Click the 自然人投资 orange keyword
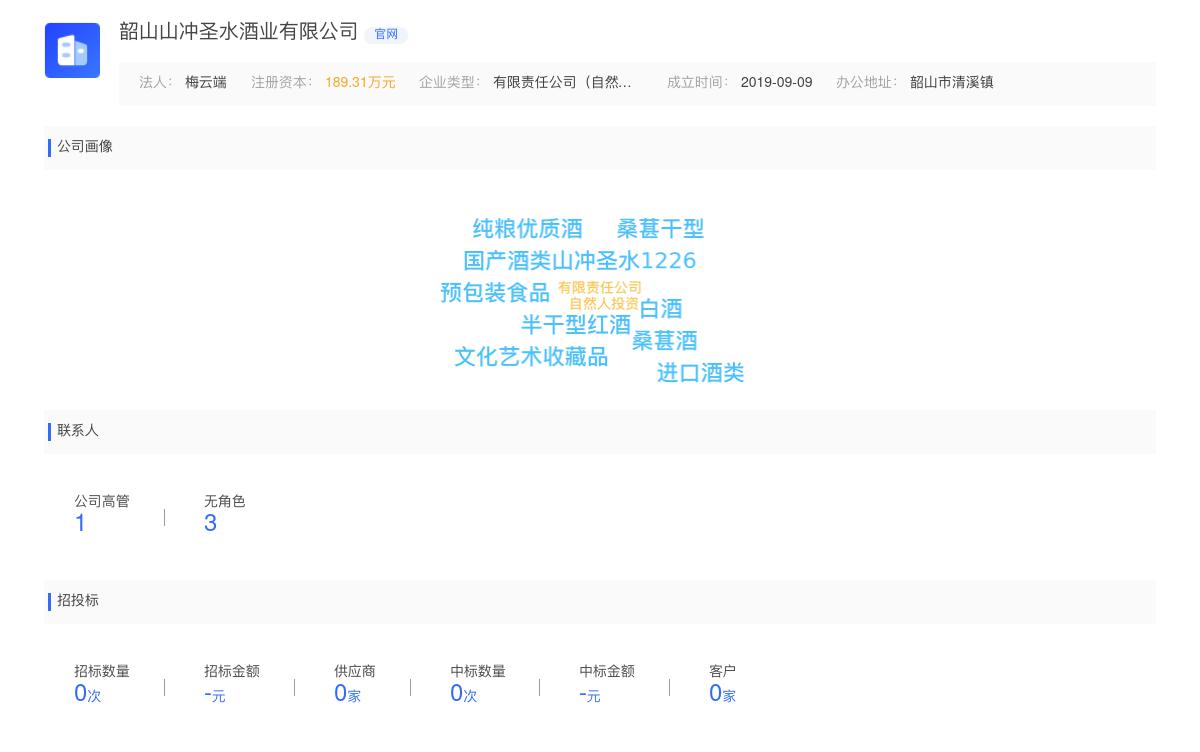The width and height of the screenshot is (1200, 752). 604,304
